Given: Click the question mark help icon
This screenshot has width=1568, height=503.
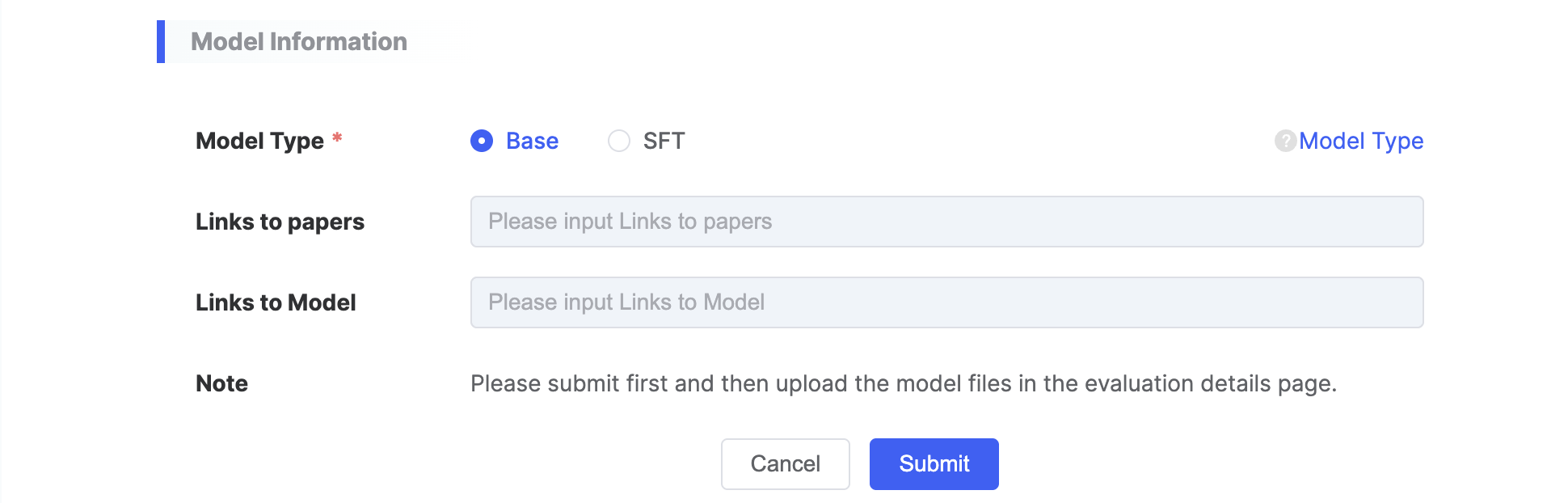Looking at the screenshot, I should 1285,141.
